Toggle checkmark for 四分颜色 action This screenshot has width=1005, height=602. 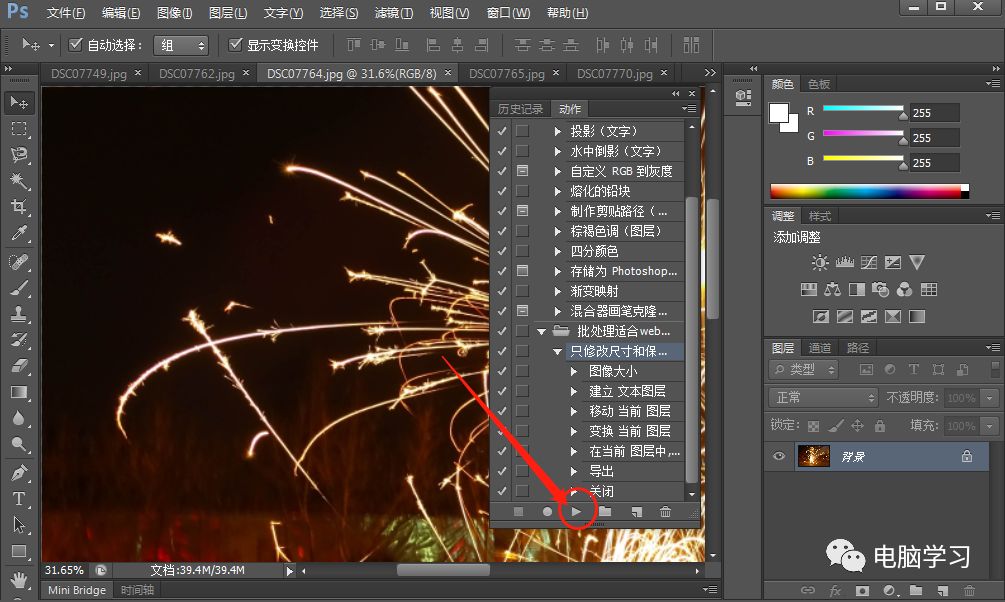(502, 251)
